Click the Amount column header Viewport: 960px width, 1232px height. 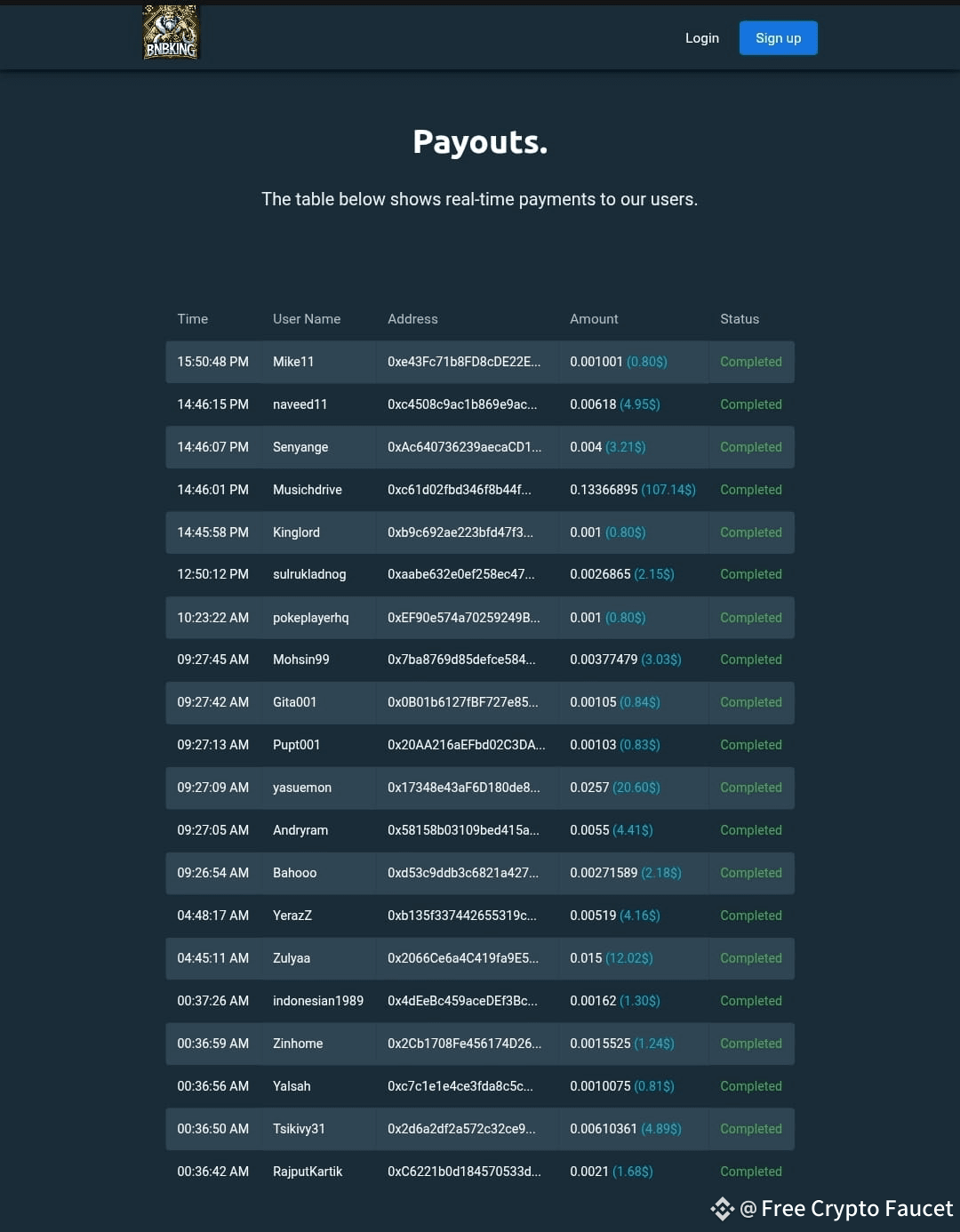594,319
